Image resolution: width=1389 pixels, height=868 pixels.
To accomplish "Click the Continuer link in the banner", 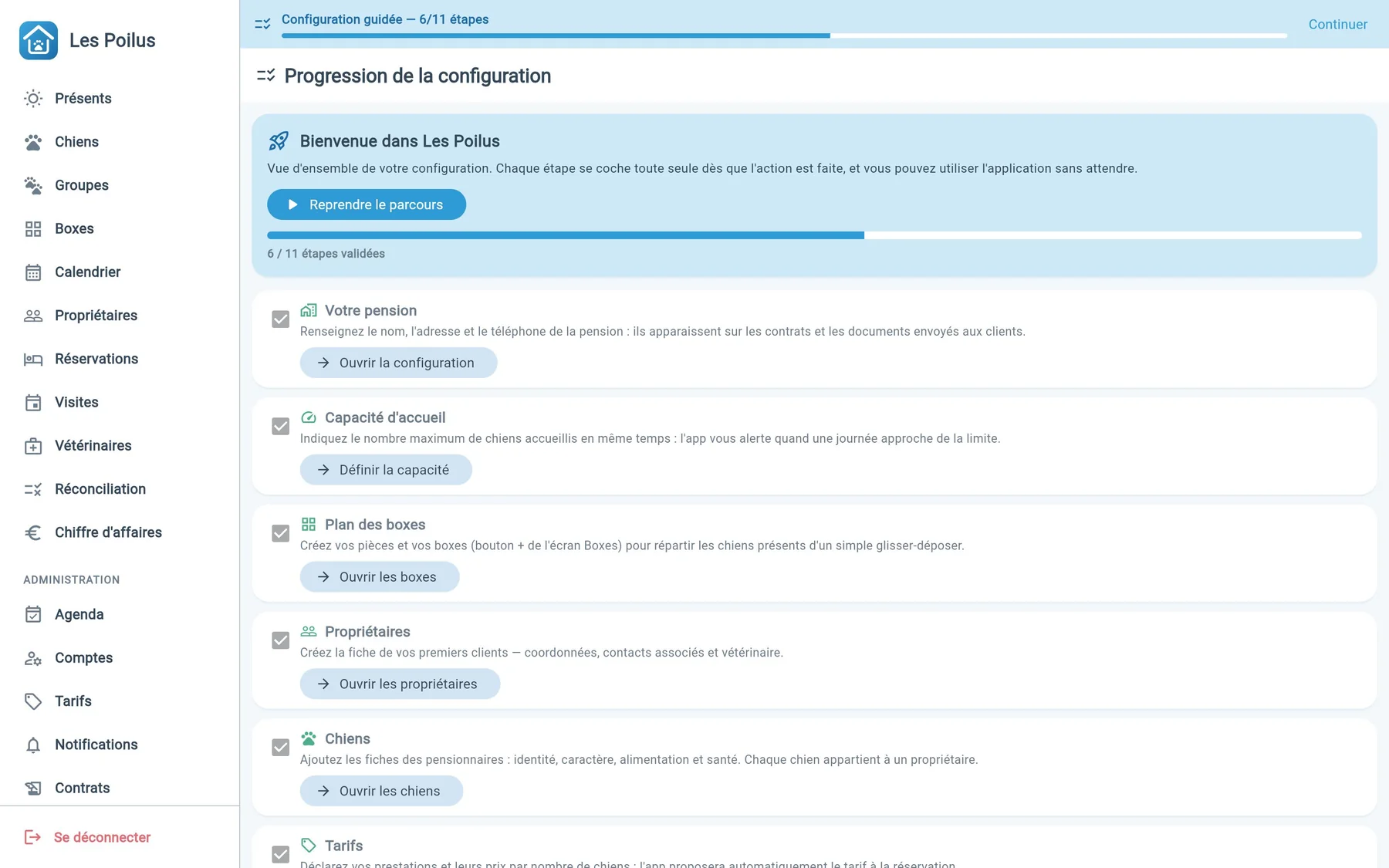I will click(1337, 24).
